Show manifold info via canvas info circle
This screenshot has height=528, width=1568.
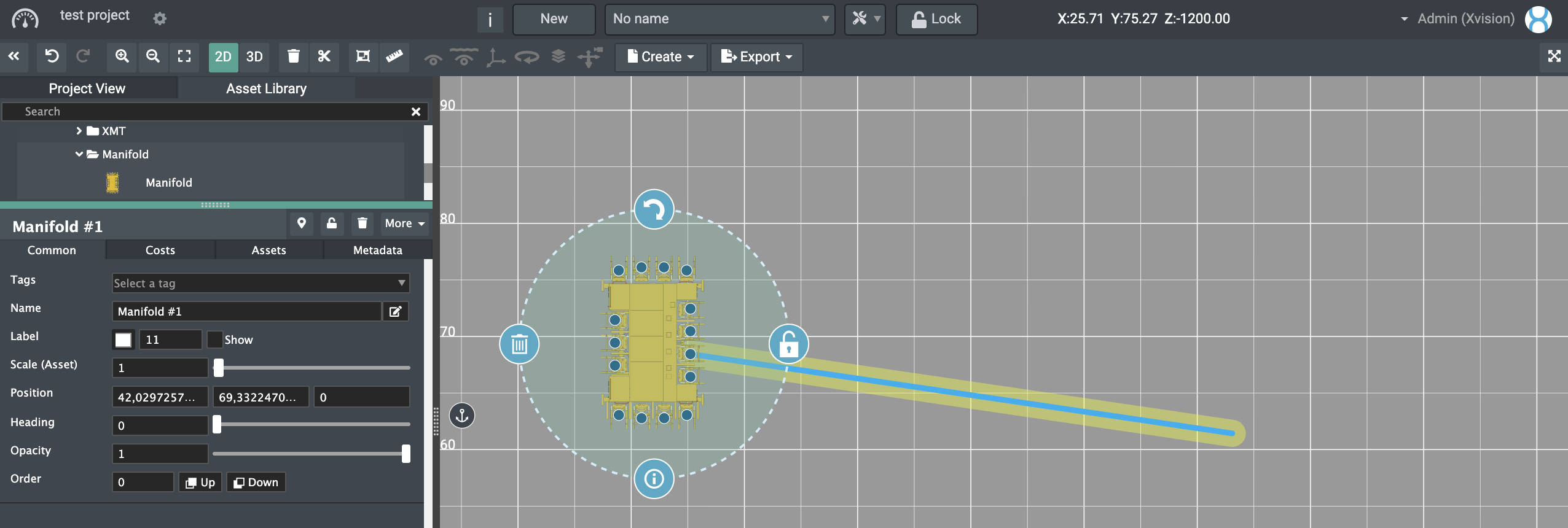pyautogui.click(x=654, y=478)
